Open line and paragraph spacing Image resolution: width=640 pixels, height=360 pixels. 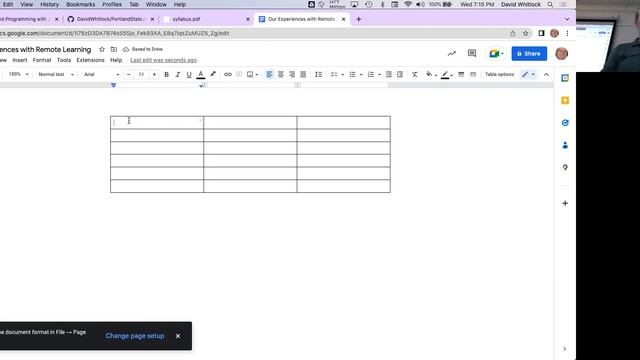click(x=319, y=74)
